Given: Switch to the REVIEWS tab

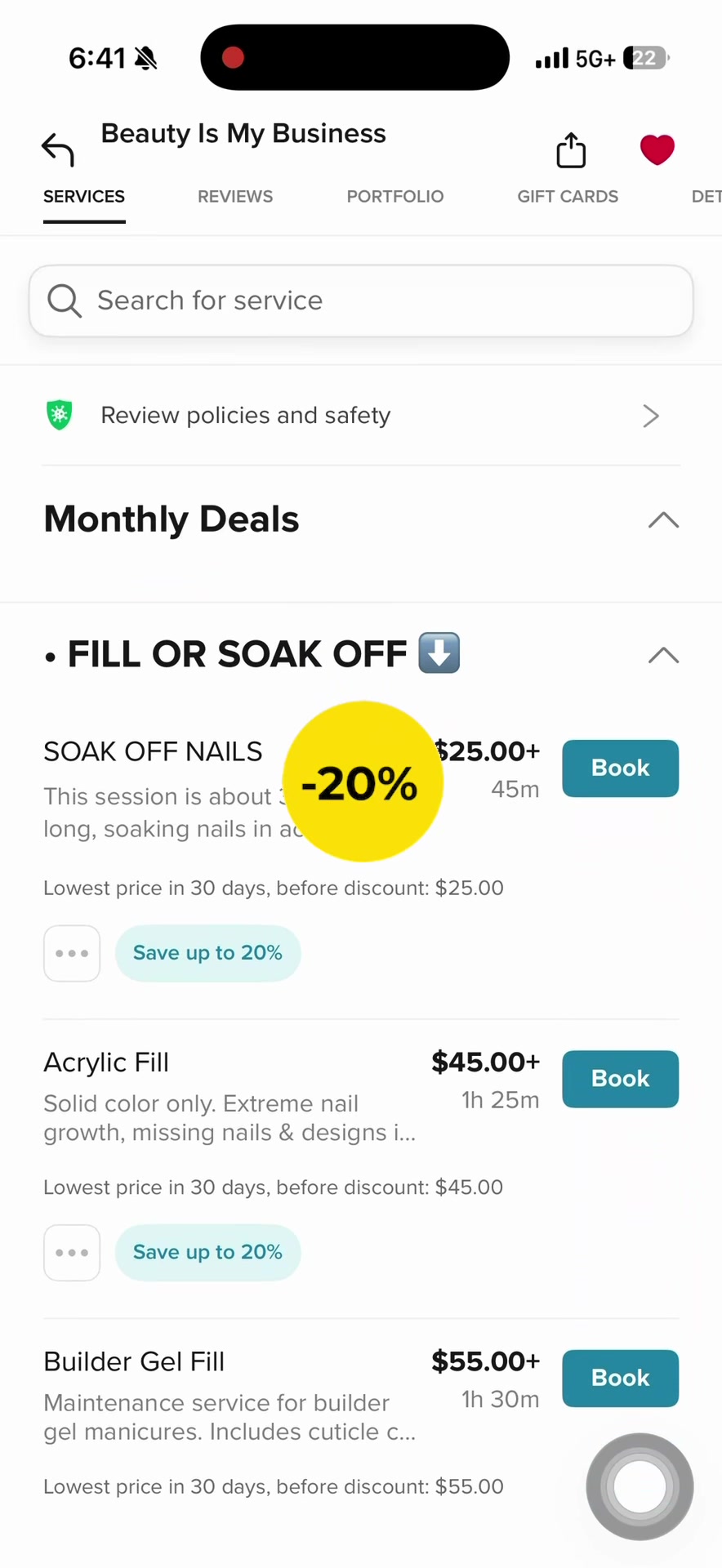Looking at the screenshot, I should pos(235,197).
